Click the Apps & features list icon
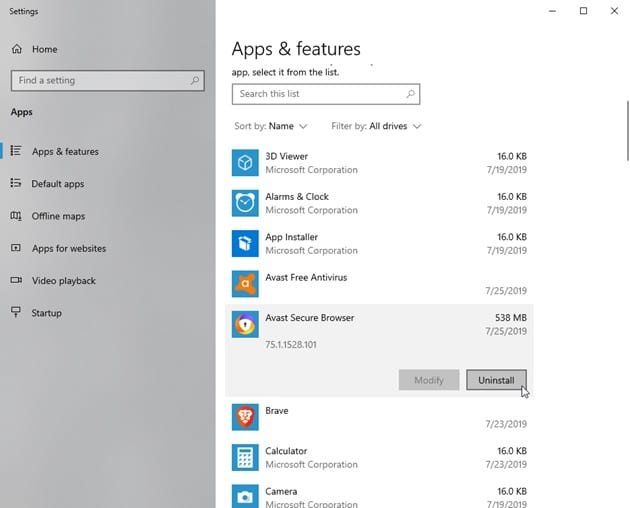 tap(16, 151)
